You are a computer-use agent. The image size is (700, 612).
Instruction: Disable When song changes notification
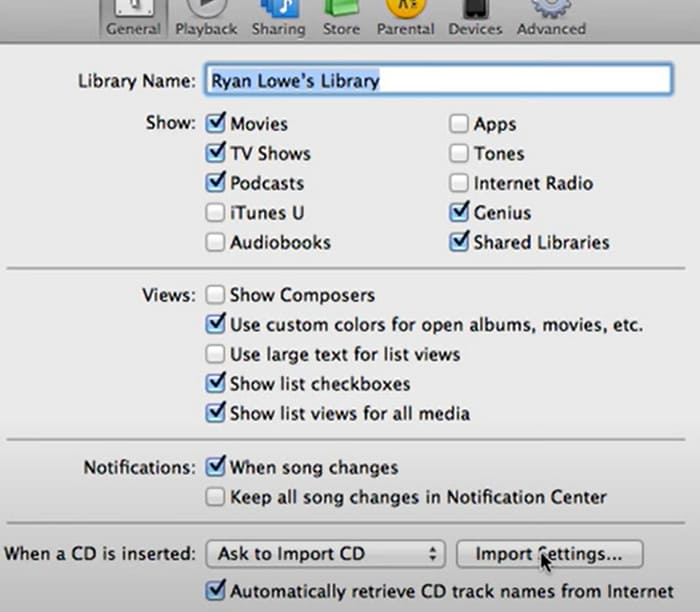pos(215,467)
